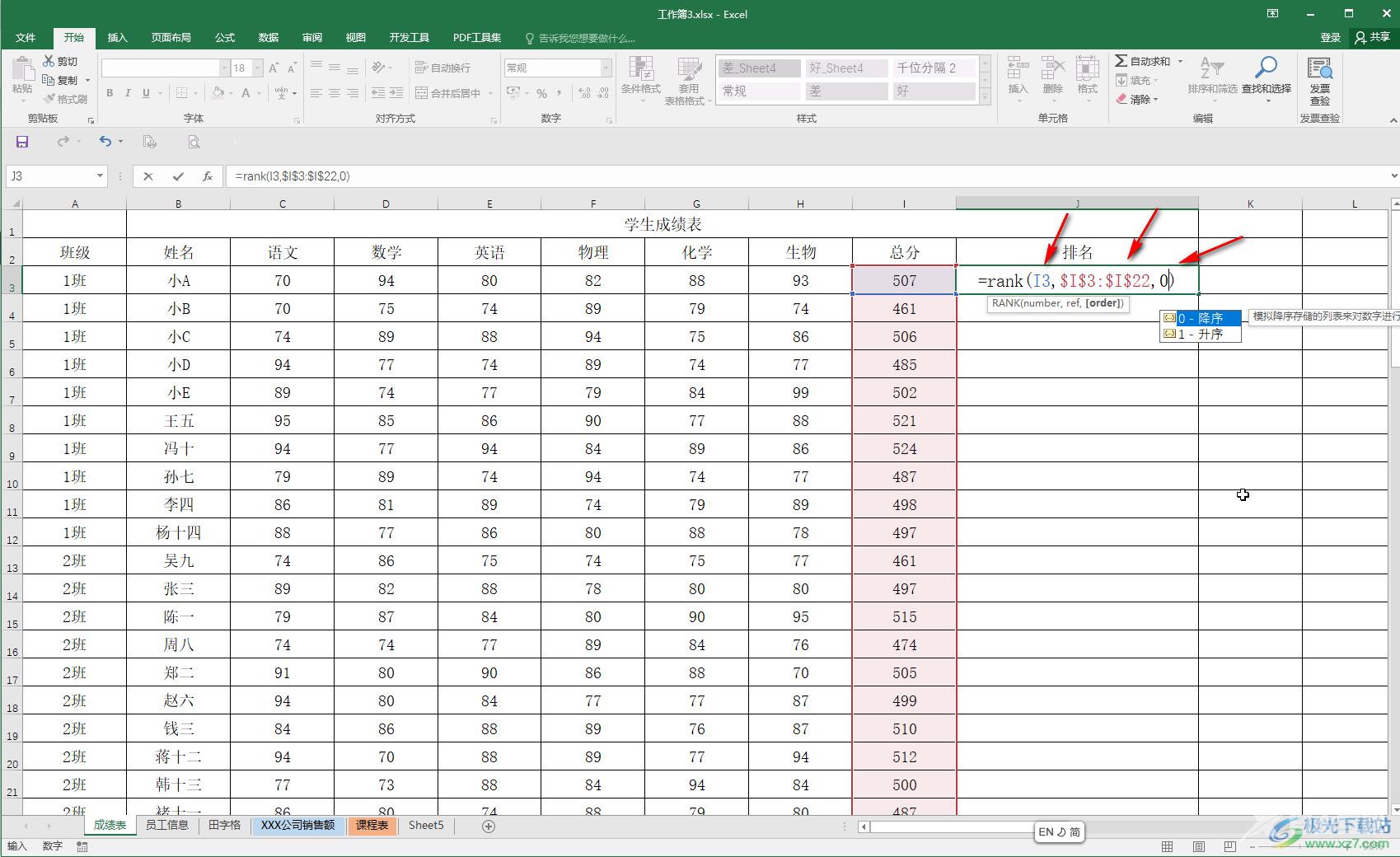Click the print preview icon
Image resolution: width=1400 pixels, height=857 pixels.
(x=194, y=142)
